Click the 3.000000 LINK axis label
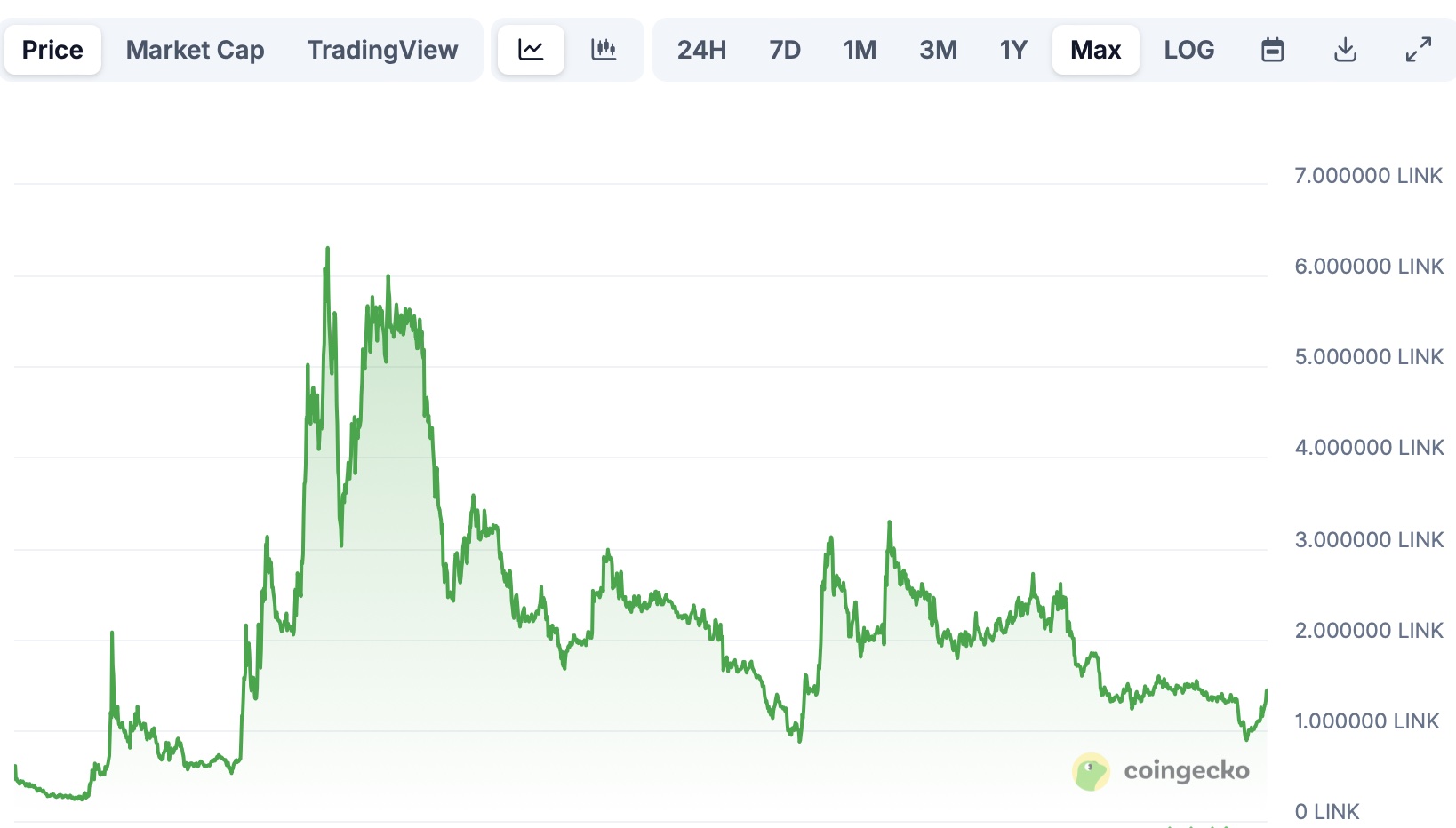The height and width of the screenshot is (828, 1456). 1369,540
